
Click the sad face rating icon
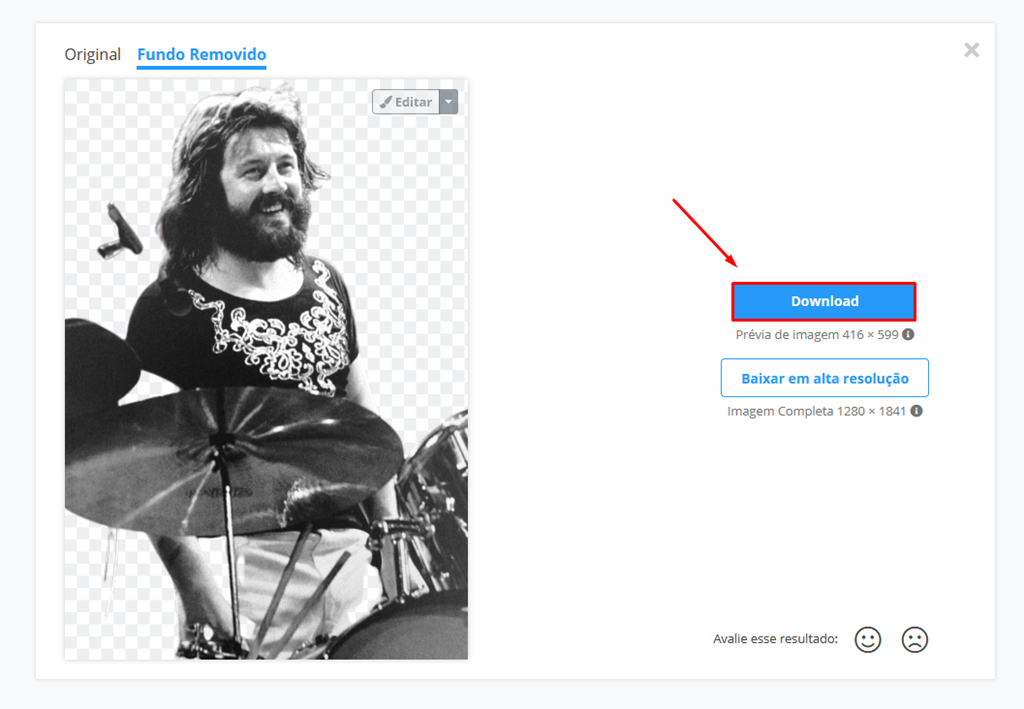click(x=915, y=640)
